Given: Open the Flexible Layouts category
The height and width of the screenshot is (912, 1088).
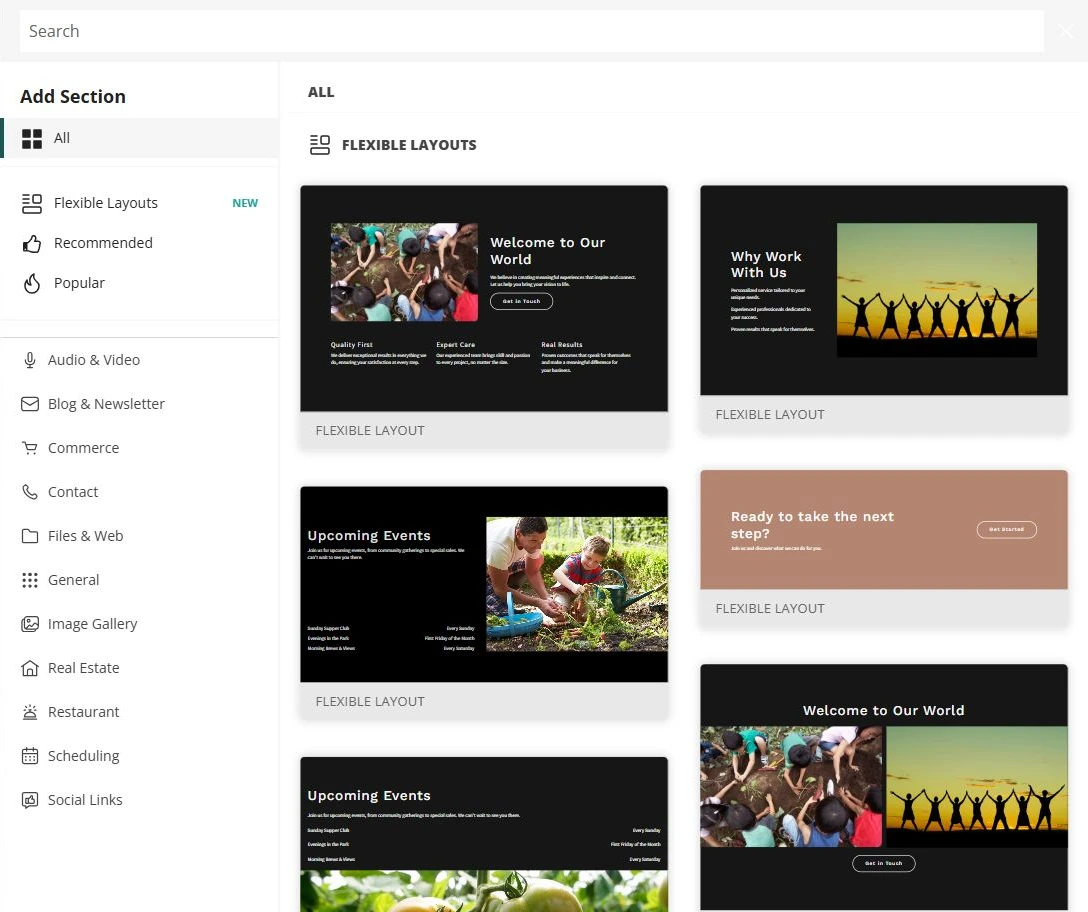Looking at the screenshot, I should [x=139, y=203].
